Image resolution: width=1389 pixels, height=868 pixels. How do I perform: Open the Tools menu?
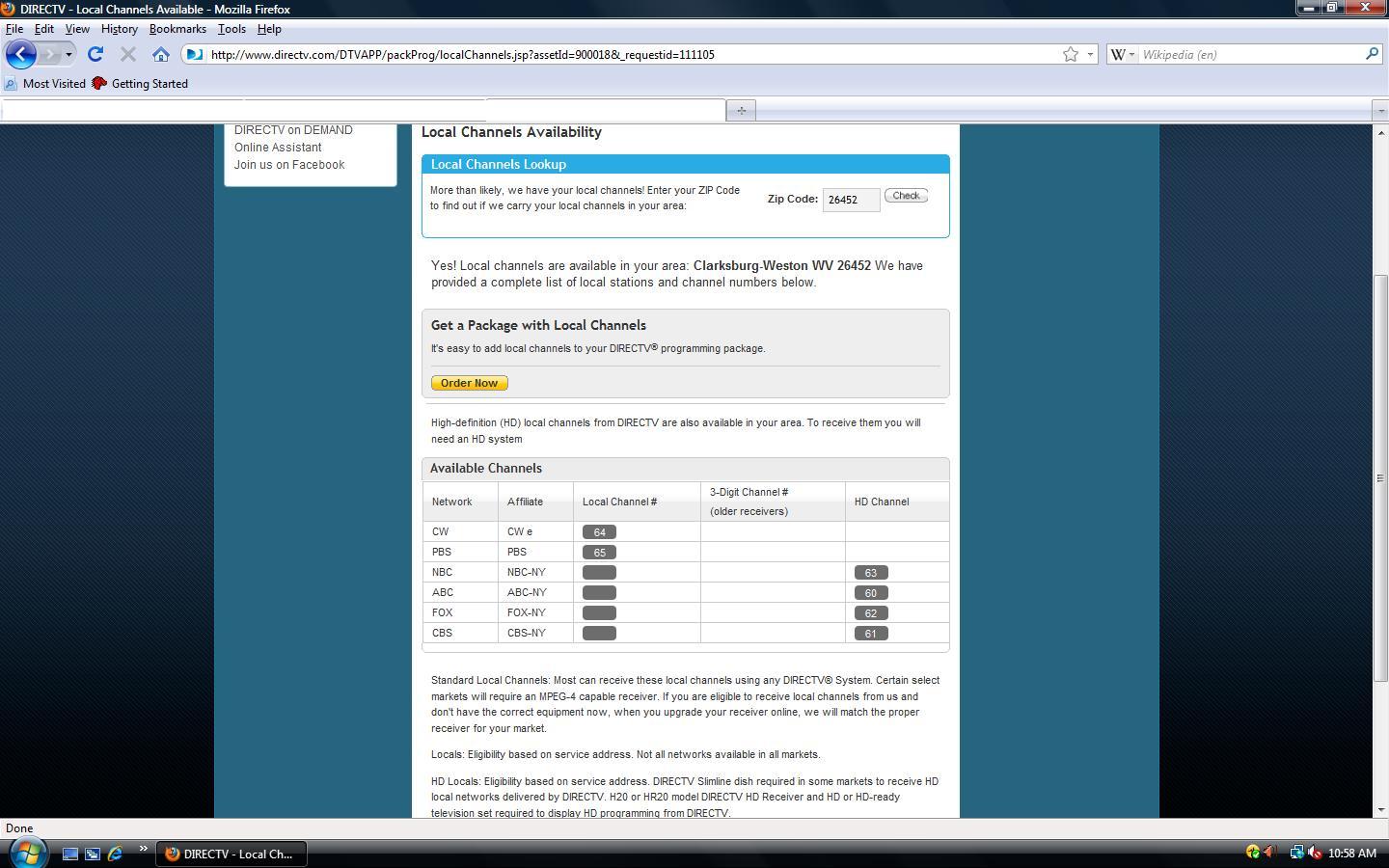click(x=231, y=29)
